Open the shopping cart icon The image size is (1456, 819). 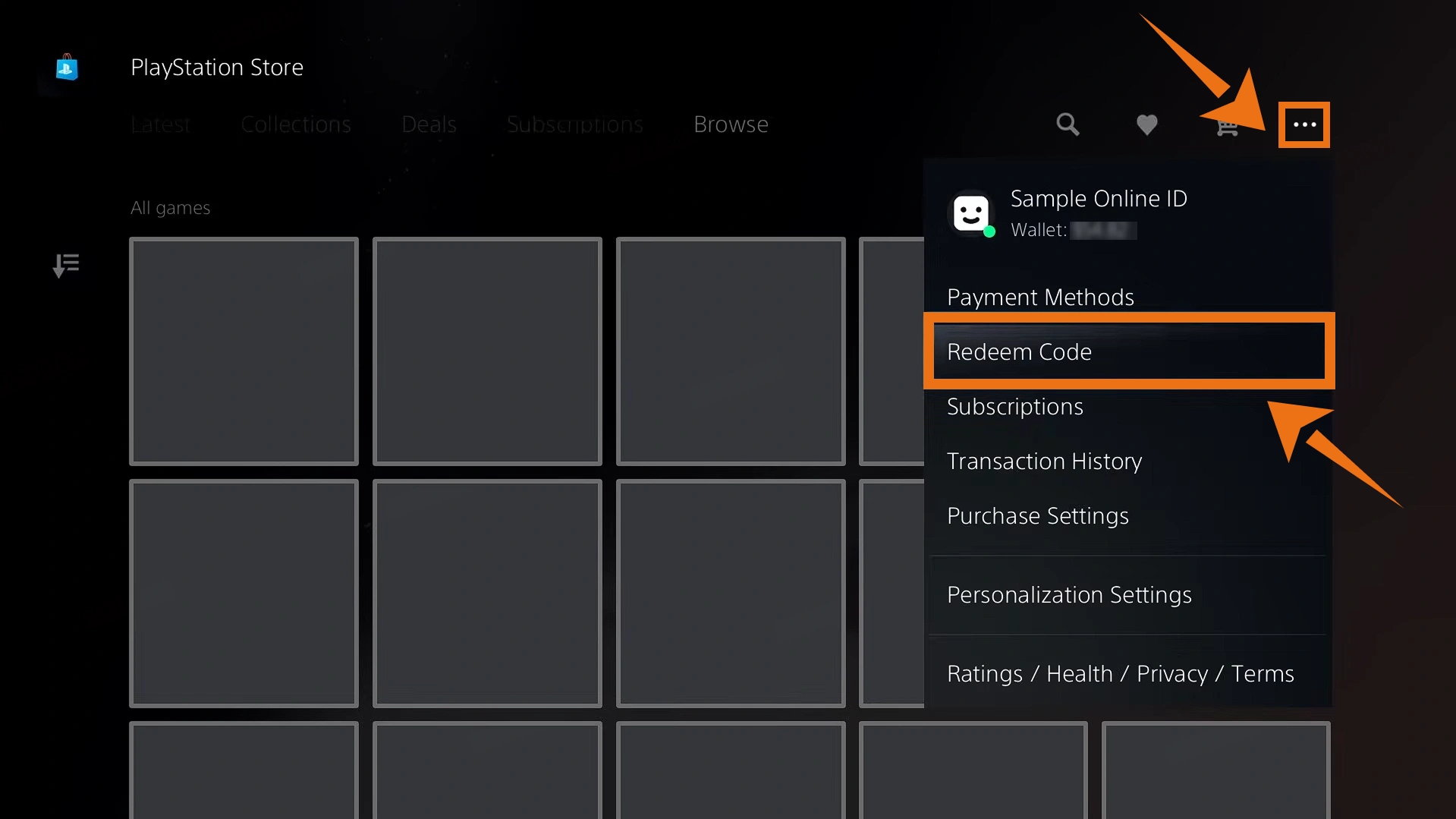(x=1227, y=126)
